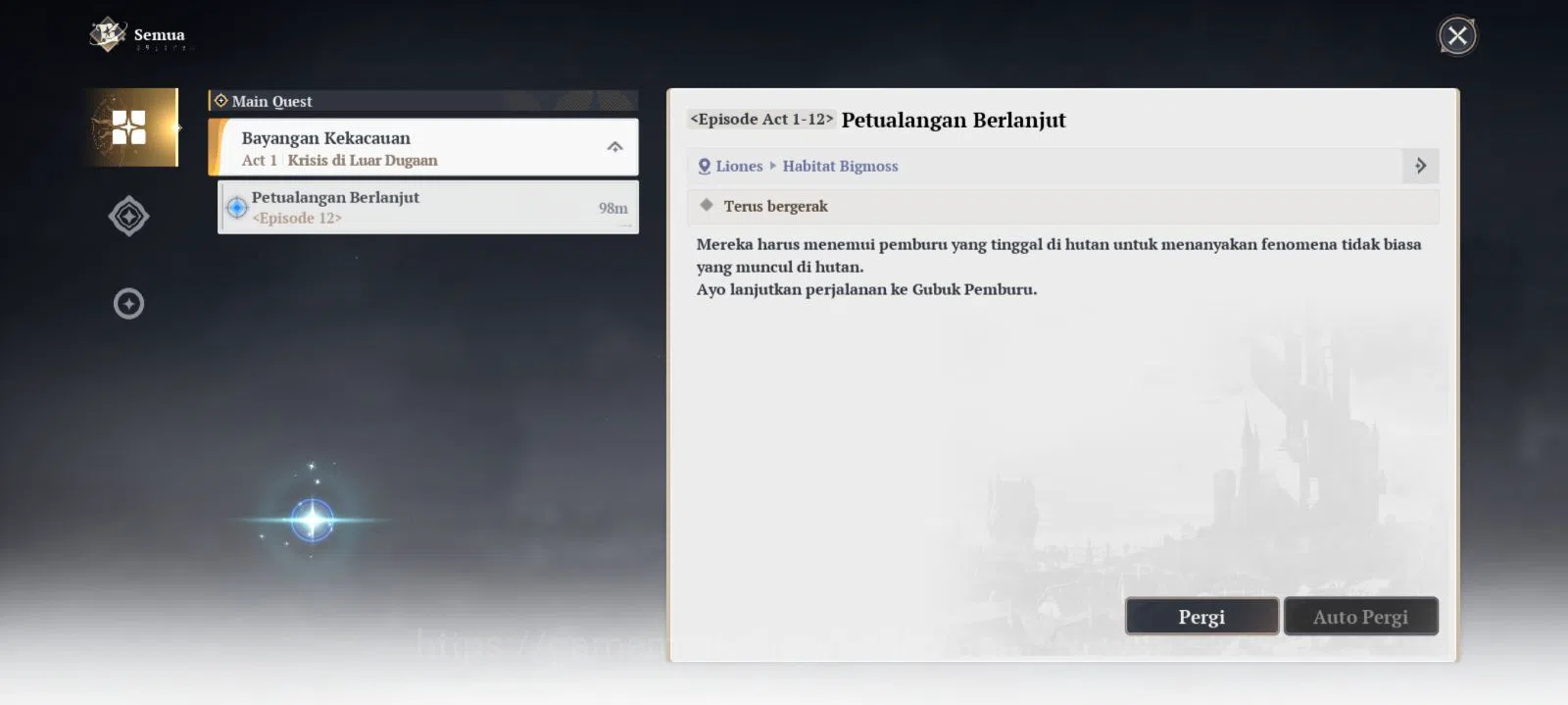Click the Main Quest diamond header icon
The height and width of the screenshot is (705, 1568).
click(x=220, y=101)
